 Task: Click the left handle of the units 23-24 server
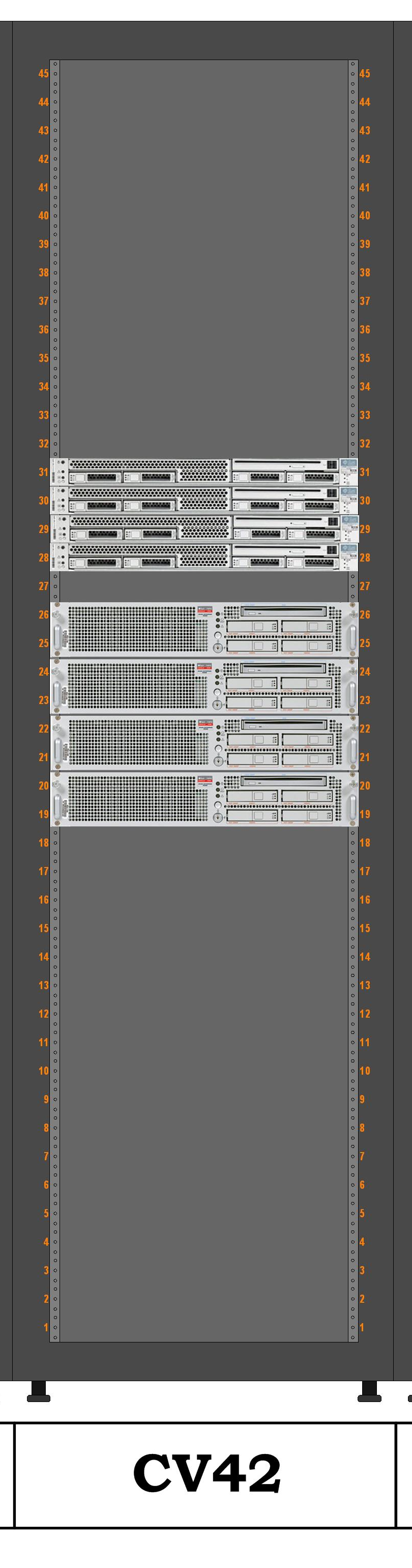click(57, 693)
